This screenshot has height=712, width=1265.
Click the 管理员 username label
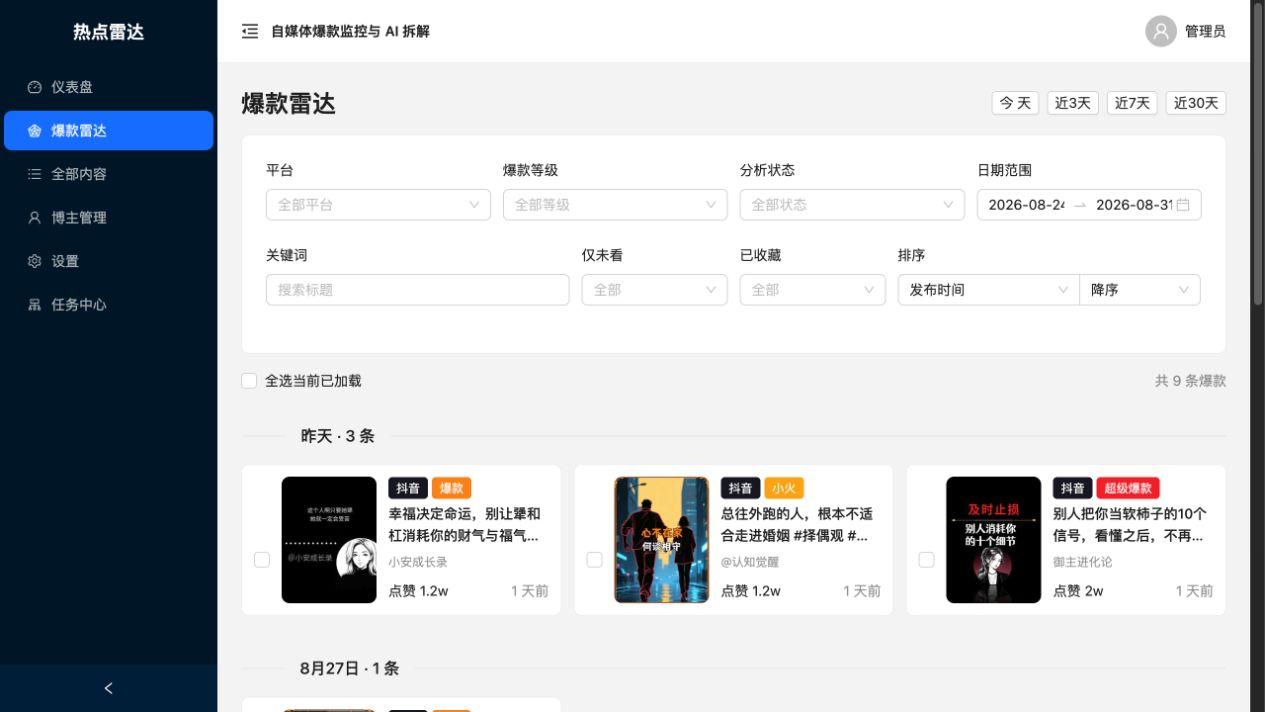[1205, 31]
